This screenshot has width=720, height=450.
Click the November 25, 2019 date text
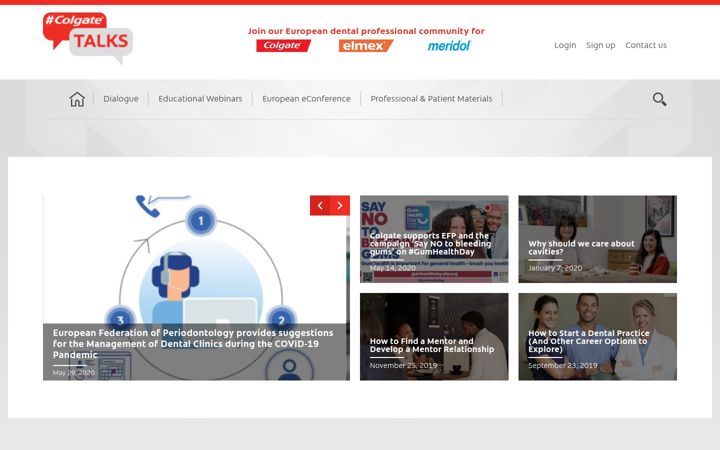pos(403,366)
